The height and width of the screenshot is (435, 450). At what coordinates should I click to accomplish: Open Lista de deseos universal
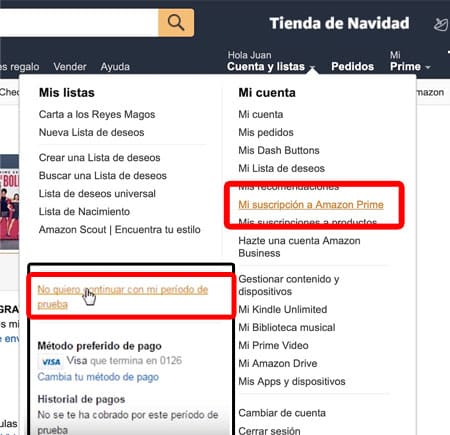pyautogui.click(x=97, y=193)
